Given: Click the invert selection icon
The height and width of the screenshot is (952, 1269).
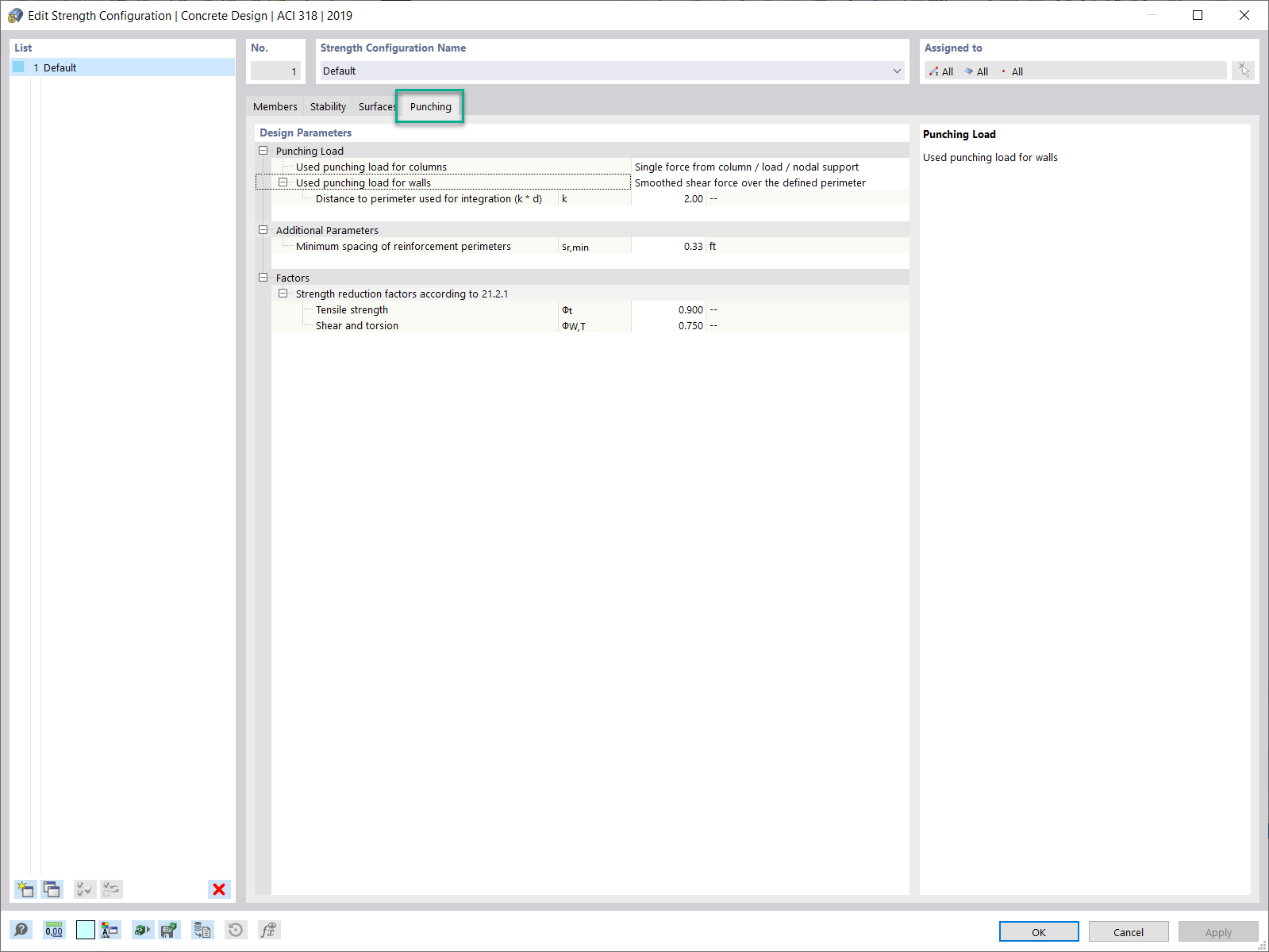Looking at the screenshot, I should (x=111, y=889).
